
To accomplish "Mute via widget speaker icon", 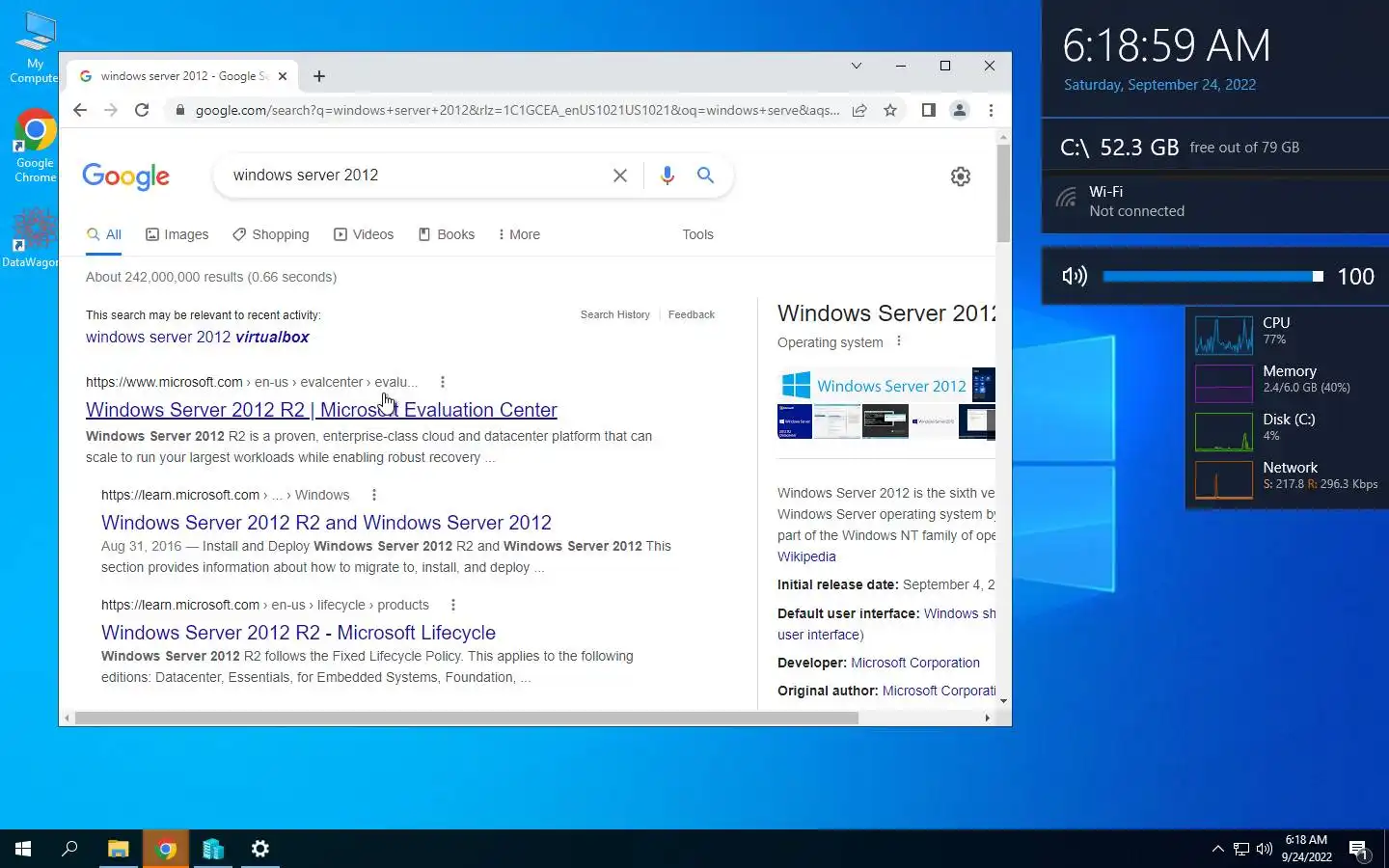I will [1075, 277].
